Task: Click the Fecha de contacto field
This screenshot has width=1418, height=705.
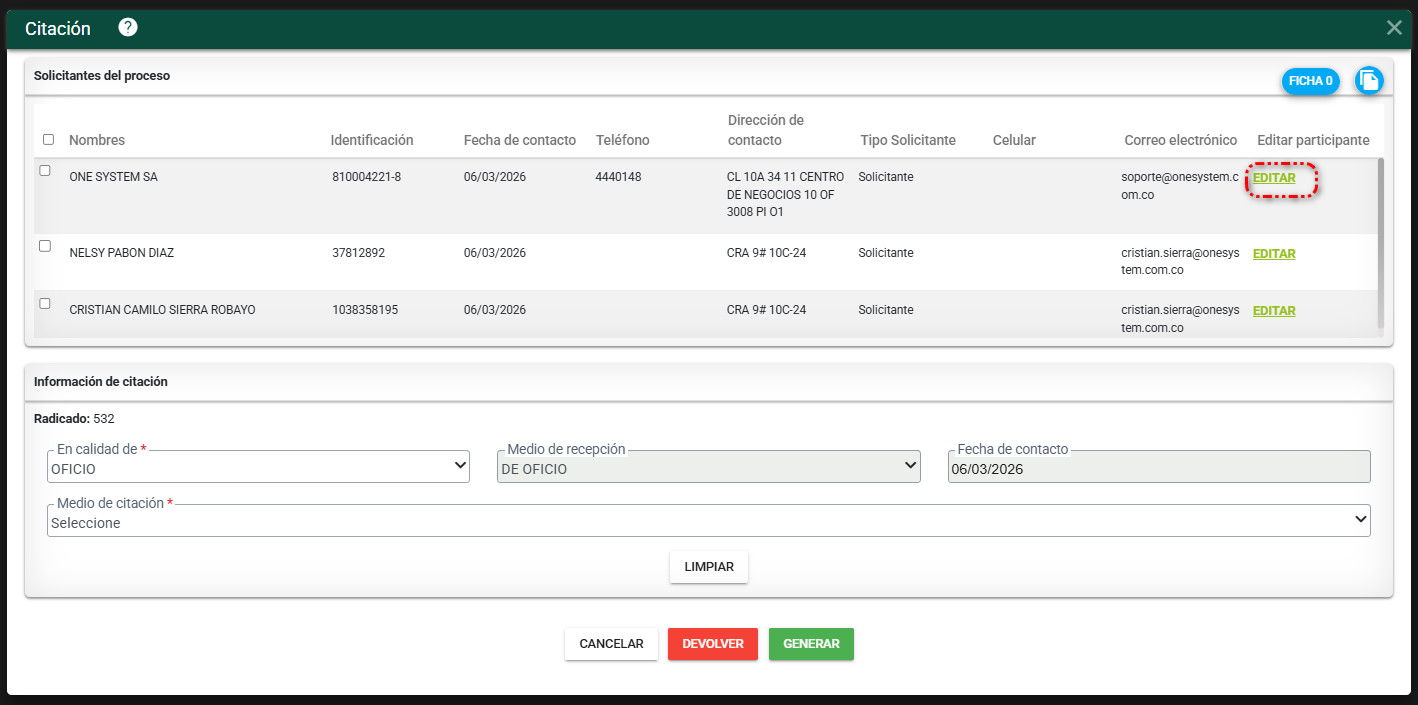Action: pos(1158,468)
